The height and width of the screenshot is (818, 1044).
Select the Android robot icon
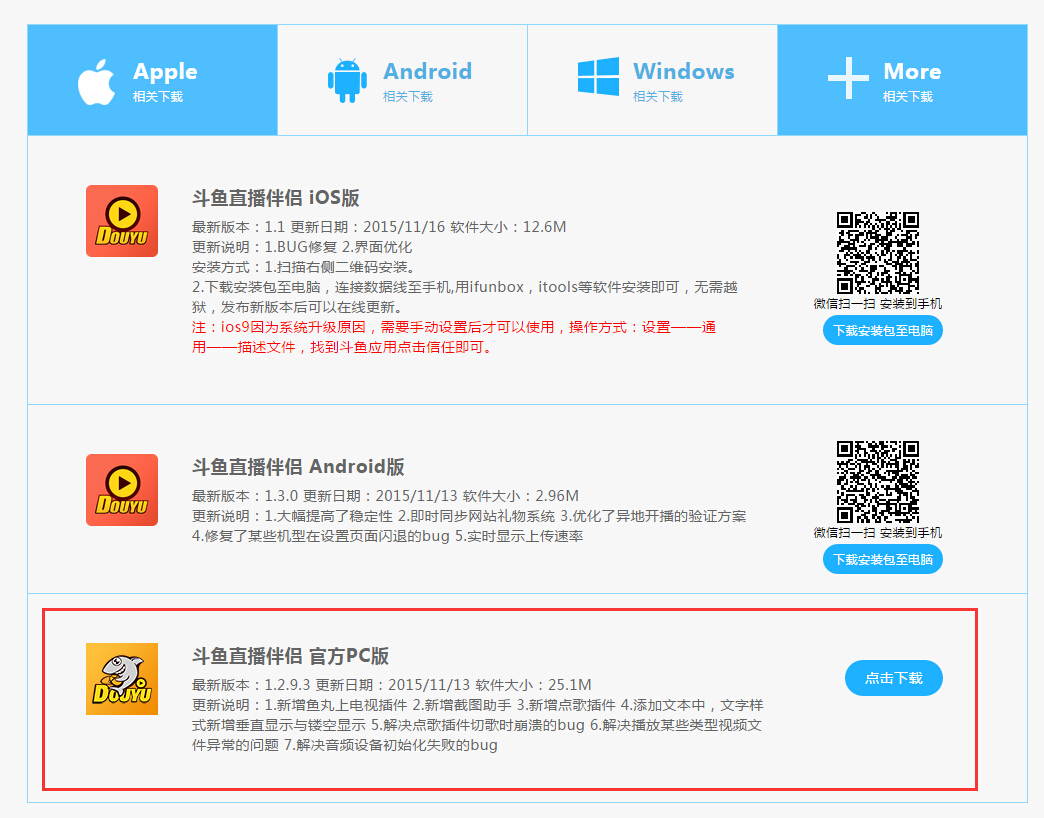click(347, 79)
